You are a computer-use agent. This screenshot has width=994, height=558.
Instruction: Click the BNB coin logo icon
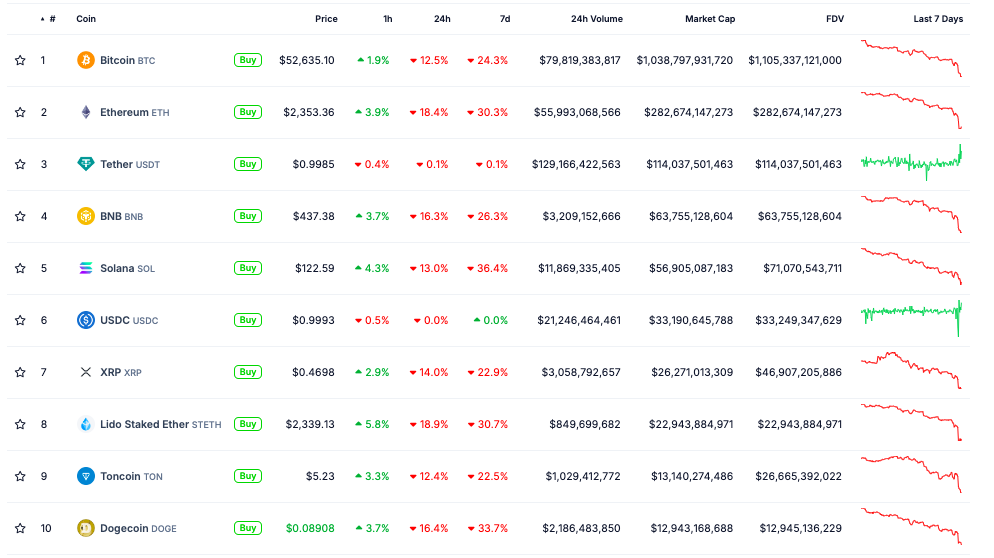86,216
